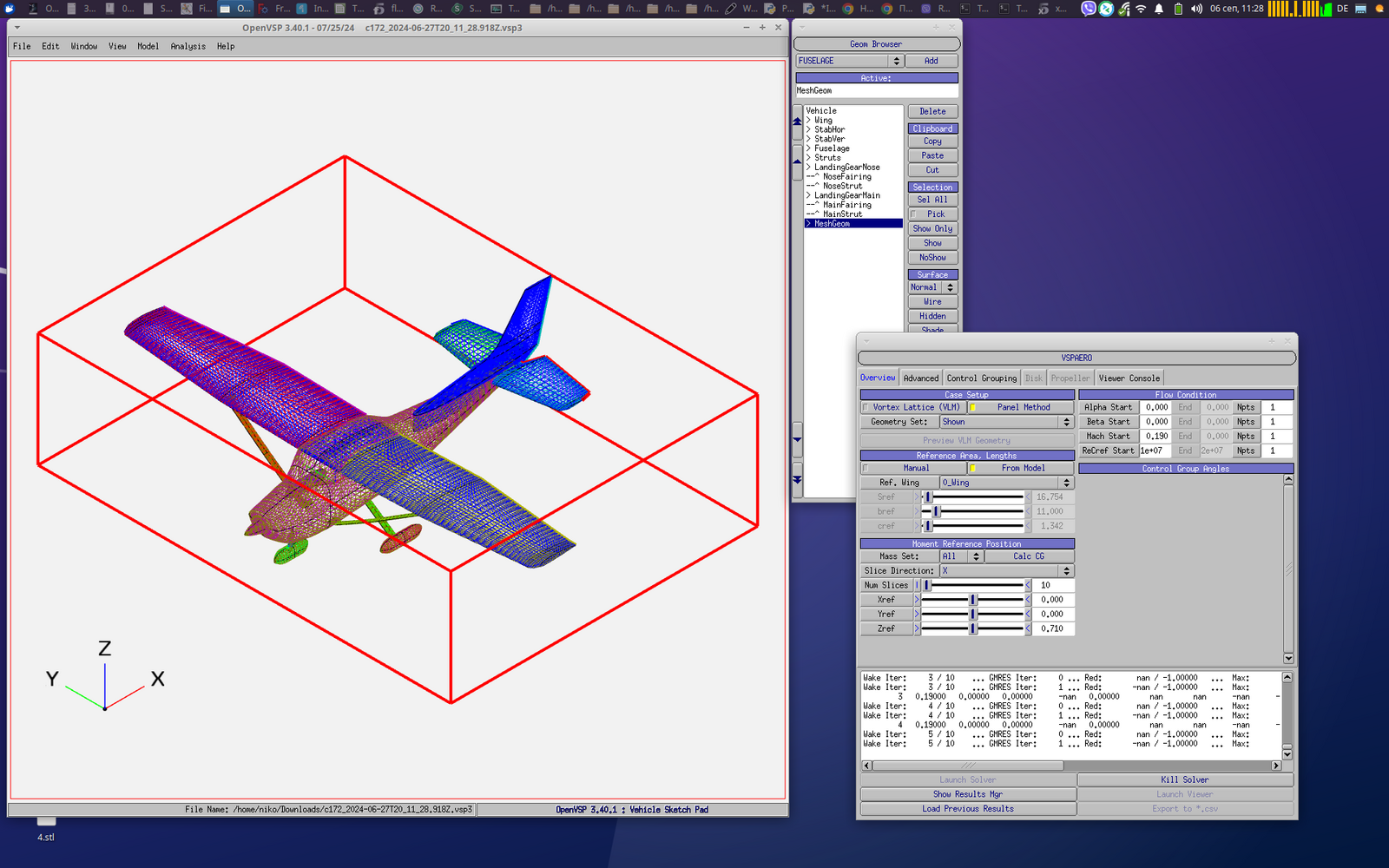
Task: Select the From Model reference toggle
Action: click(x=1021, y=468)
